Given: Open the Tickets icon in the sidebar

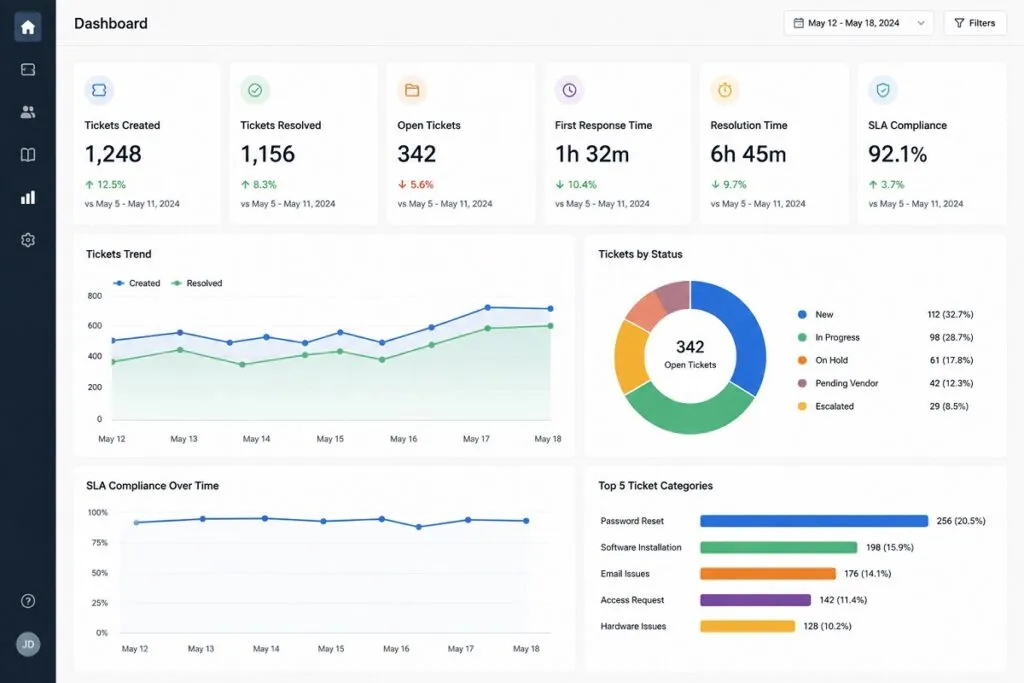Looking at the screenshot, I should (27, 69).
